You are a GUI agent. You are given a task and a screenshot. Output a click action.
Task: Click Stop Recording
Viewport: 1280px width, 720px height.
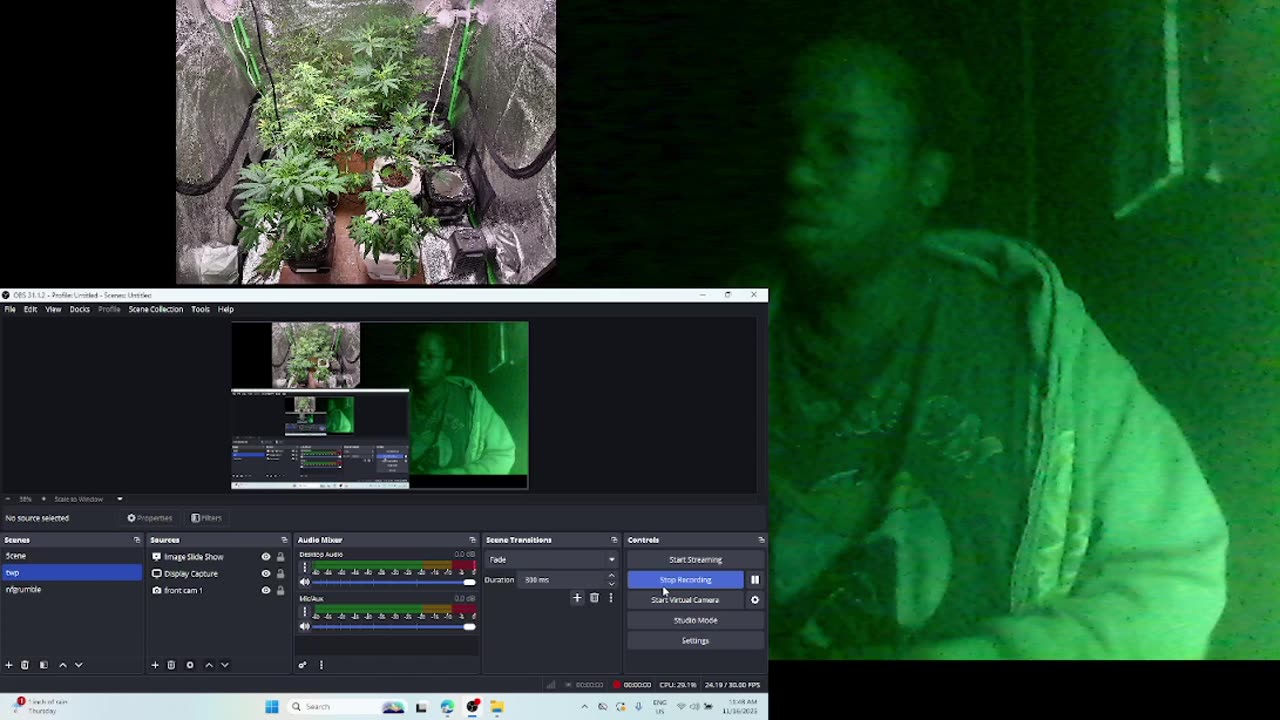(x=686, y=580)
